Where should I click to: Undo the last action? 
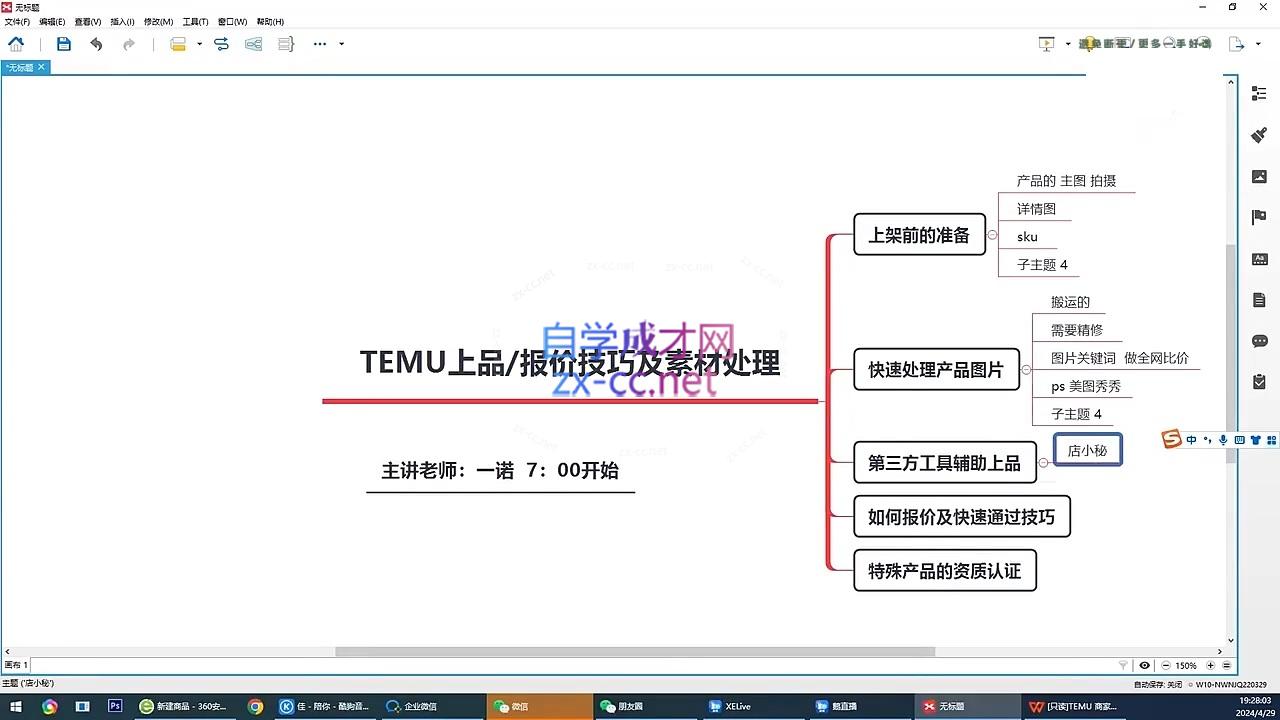96,44
